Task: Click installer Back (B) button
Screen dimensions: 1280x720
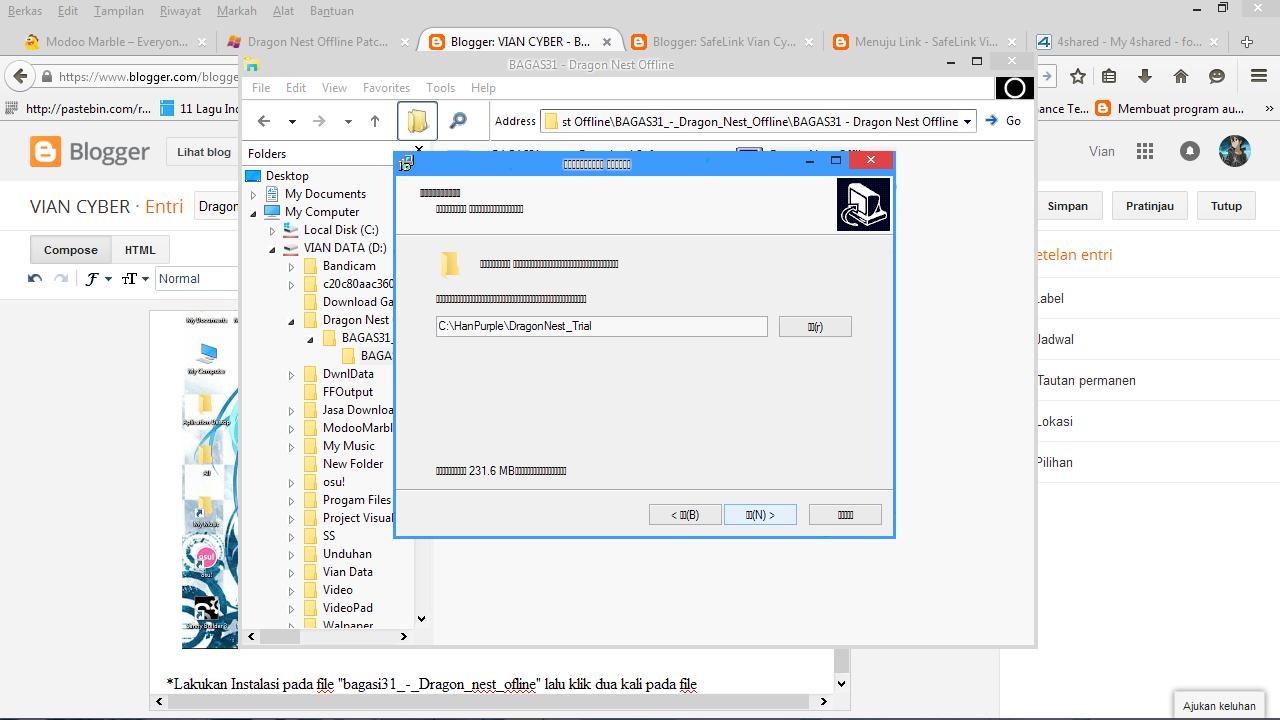Action: pos(684,515)
